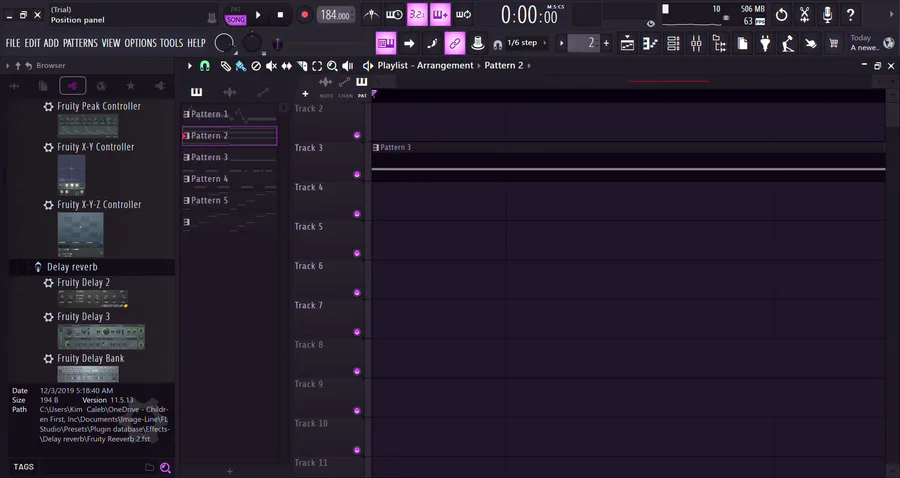
Task: Mute Track 3 with its purple LED
Action: coord(357,174)
